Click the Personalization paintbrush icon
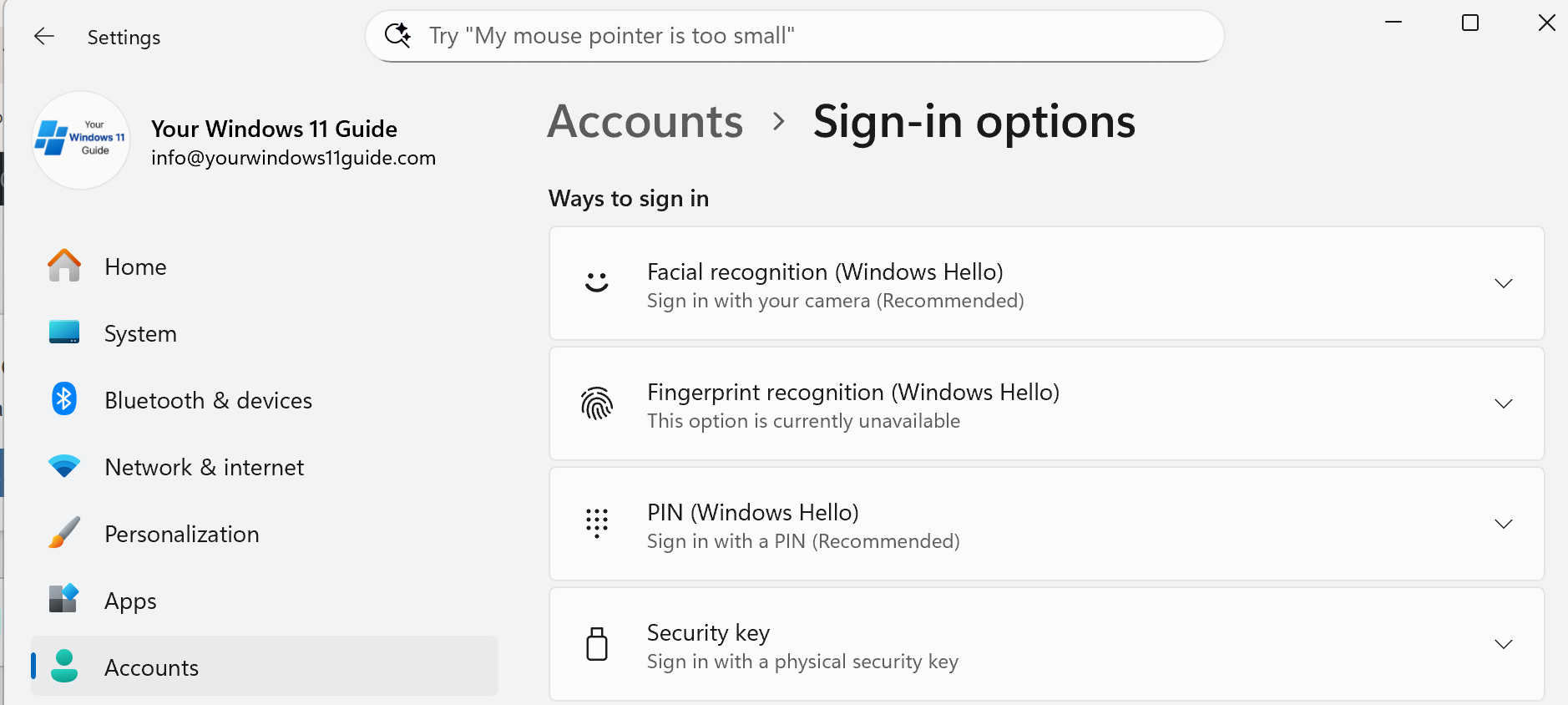This screenshot has width=1568, height=705. tap(64, 533)
